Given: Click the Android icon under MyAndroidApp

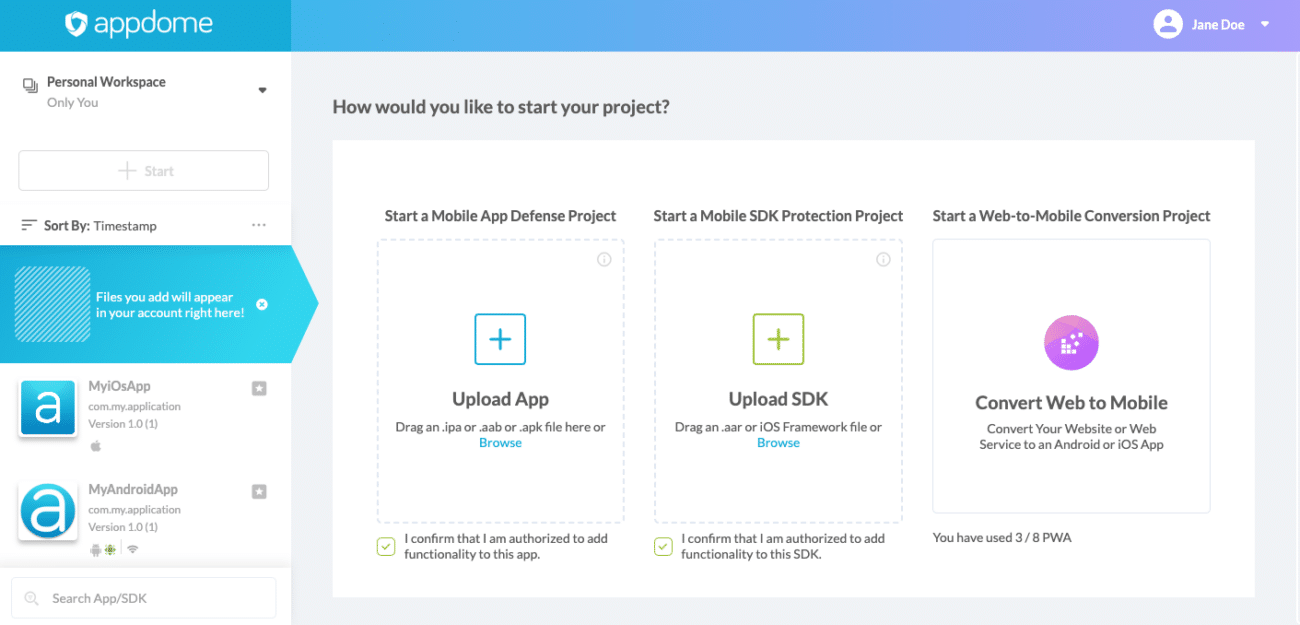Looking at the screenshot, I should (x=96, y=549).
